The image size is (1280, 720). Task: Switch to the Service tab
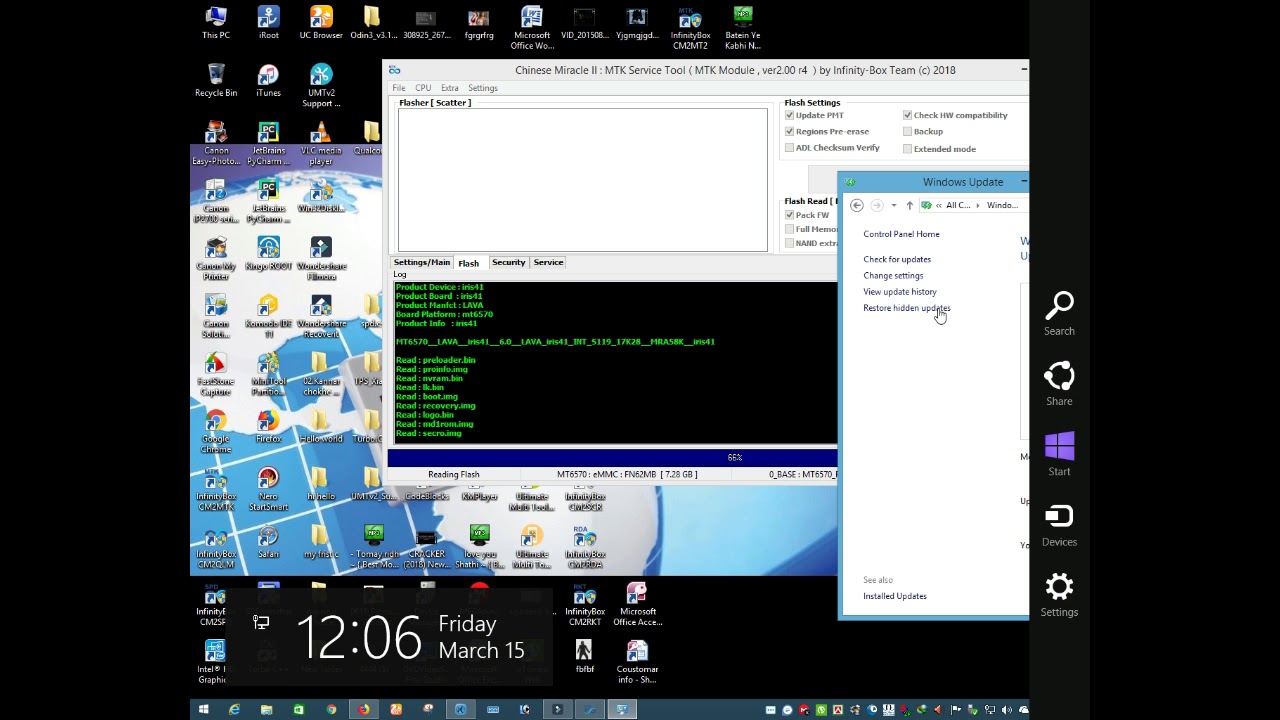tap(548, 262)
